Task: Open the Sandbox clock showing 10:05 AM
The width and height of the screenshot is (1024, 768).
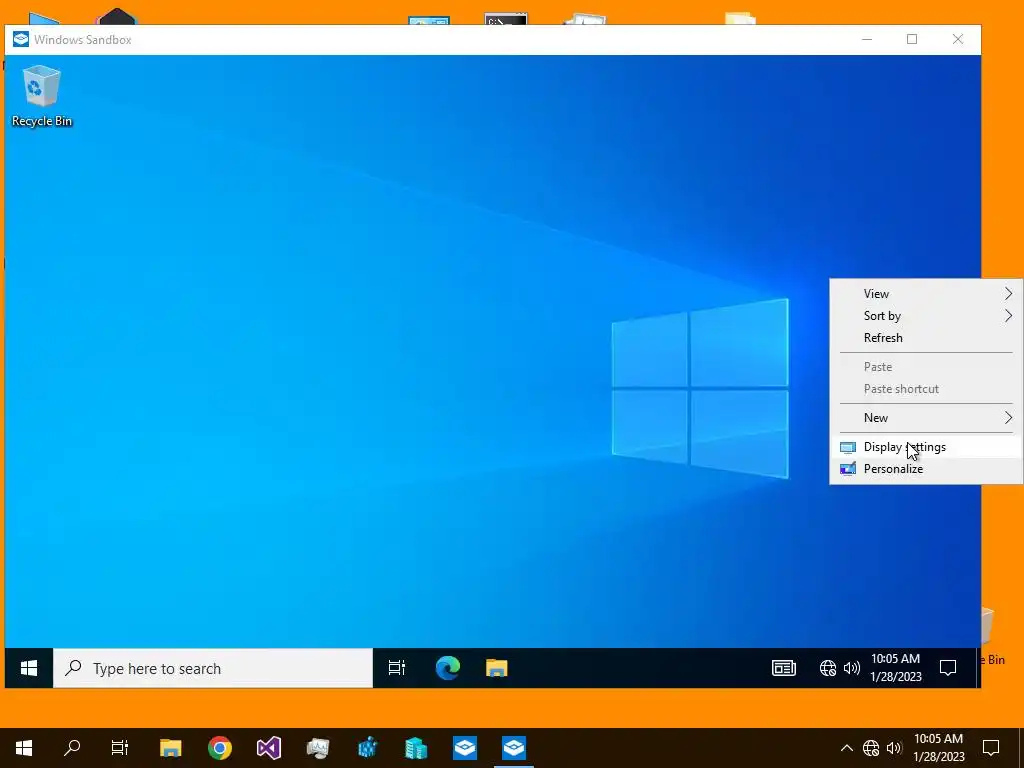Action: pos(895,668)
